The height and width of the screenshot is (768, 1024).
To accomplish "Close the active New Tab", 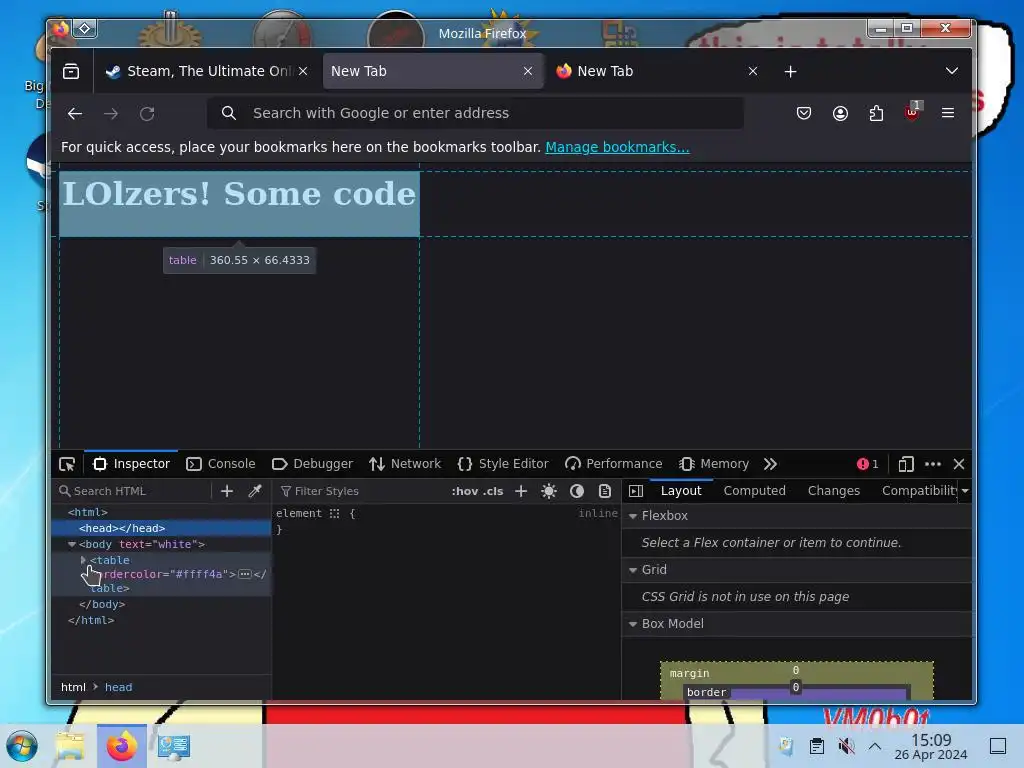I will [x=528, y=71].
